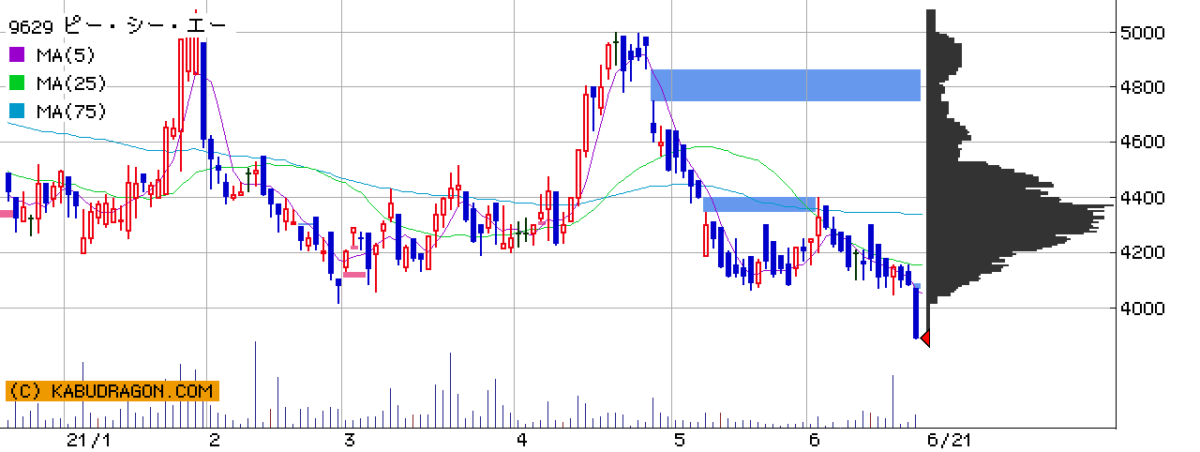
Task: Click the stock title 9629 ピー・シー・エー
Action: tap(117, 25)
